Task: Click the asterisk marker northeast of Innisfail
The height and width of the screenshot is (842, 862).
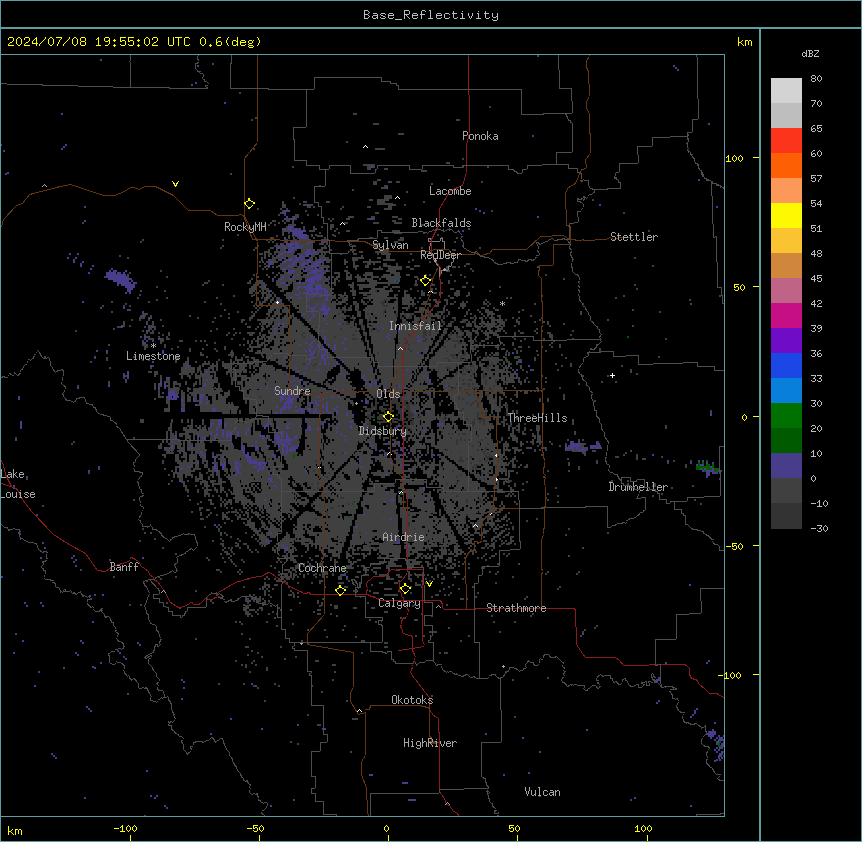Action: point(502,303)
